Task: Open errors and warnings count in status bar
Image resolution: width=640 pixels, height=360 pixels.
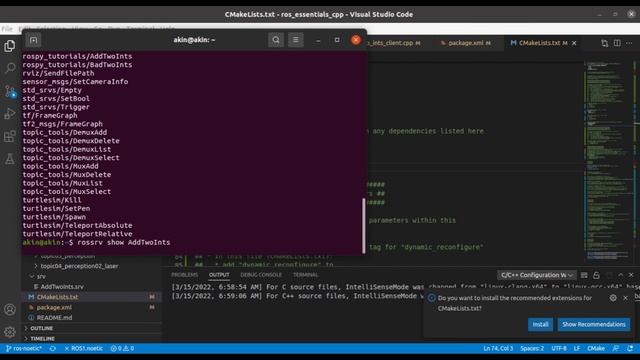Action: pos(122,349)
